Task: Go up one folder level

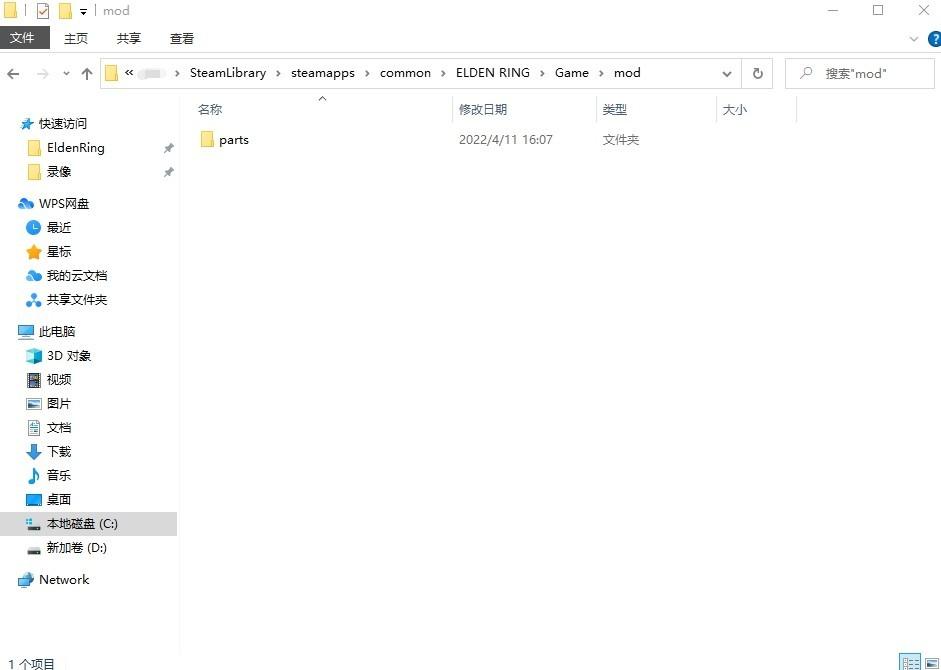Action: [x=87, y=73]
